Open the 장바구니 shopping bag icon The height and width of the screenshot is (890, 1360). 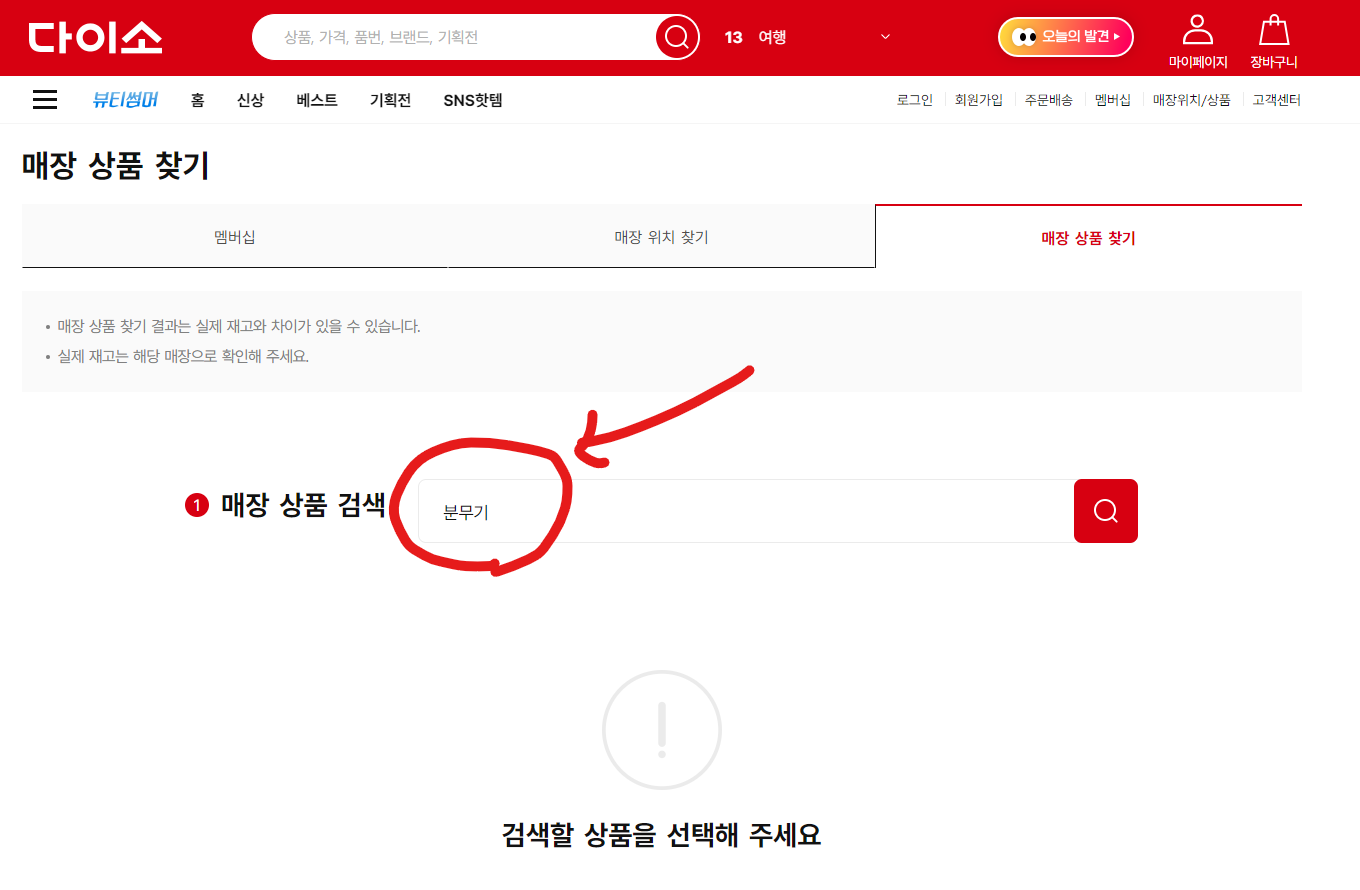(1274, 30)
